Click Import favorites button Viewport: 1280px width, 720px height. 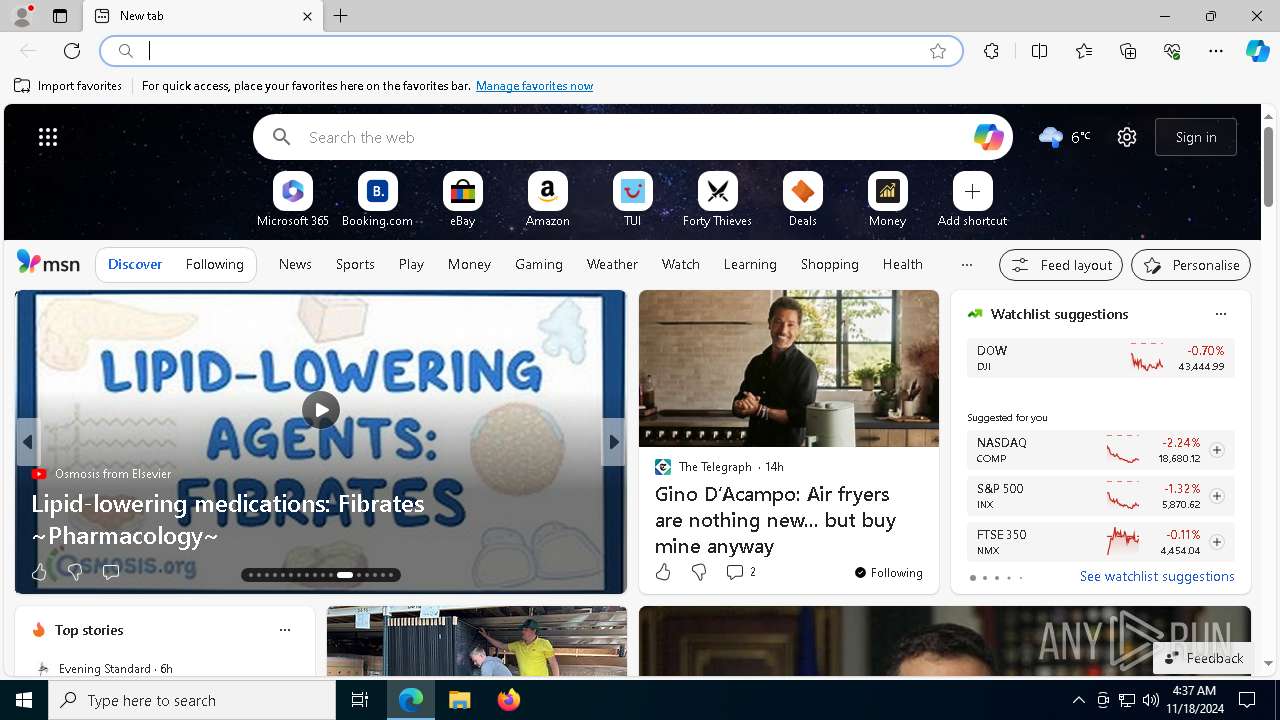pyautogui.click(x=68, y=86)
